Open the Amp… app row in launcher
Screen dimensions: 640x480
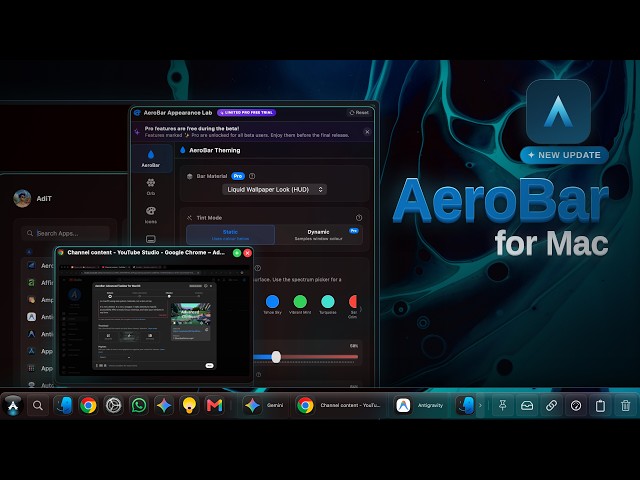pyautogui.click(x=39, y=300)
